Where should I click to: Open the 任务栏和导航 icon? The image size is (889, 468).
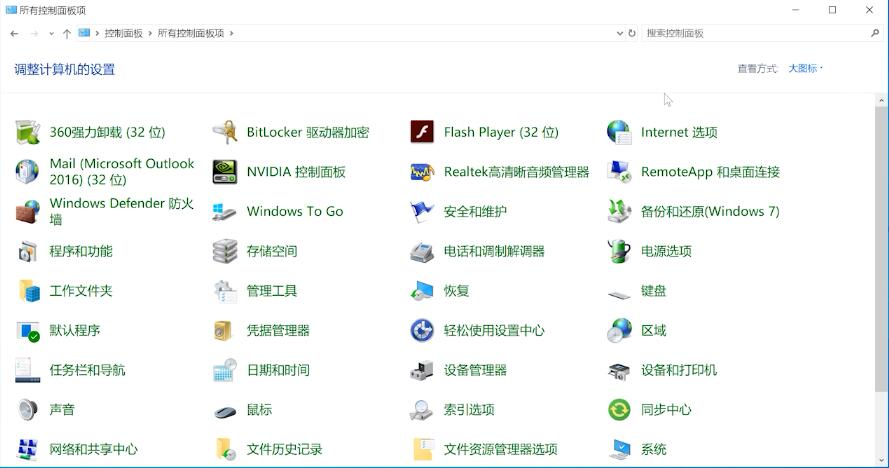[27, 370]
